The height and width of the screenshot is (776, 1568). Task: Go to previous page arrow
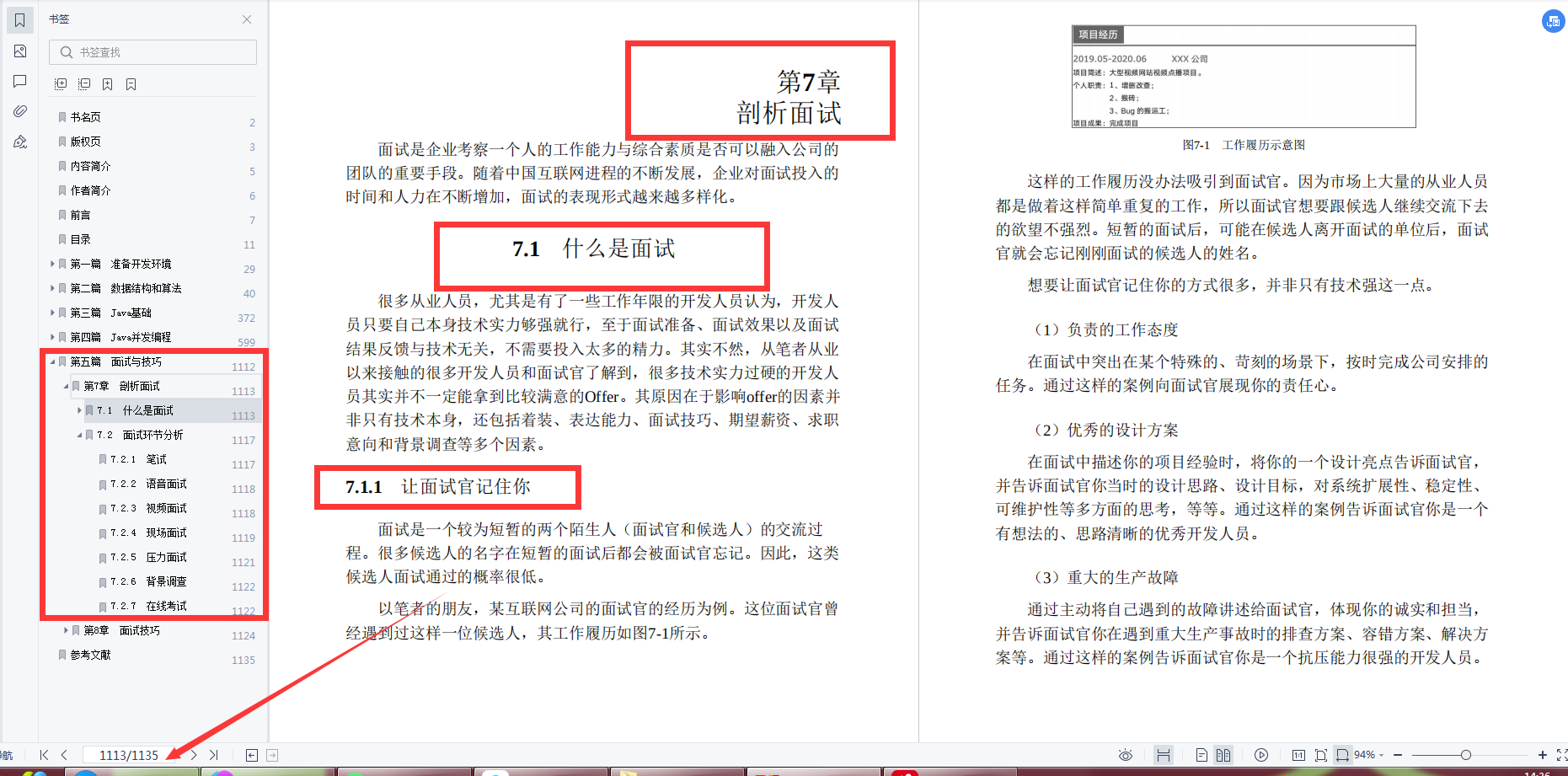pyautogui.click(x=64, y=755)
